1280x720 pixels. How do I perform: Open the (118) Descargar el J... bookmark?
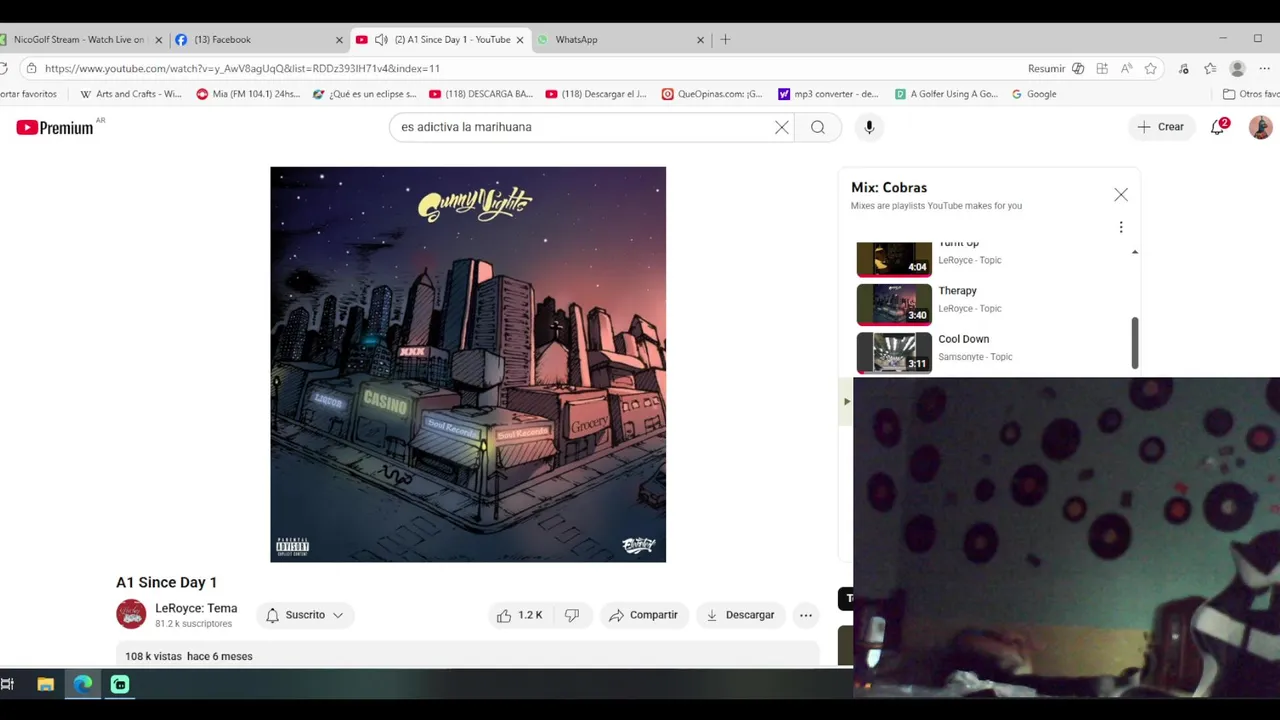[x=597, y=94]
